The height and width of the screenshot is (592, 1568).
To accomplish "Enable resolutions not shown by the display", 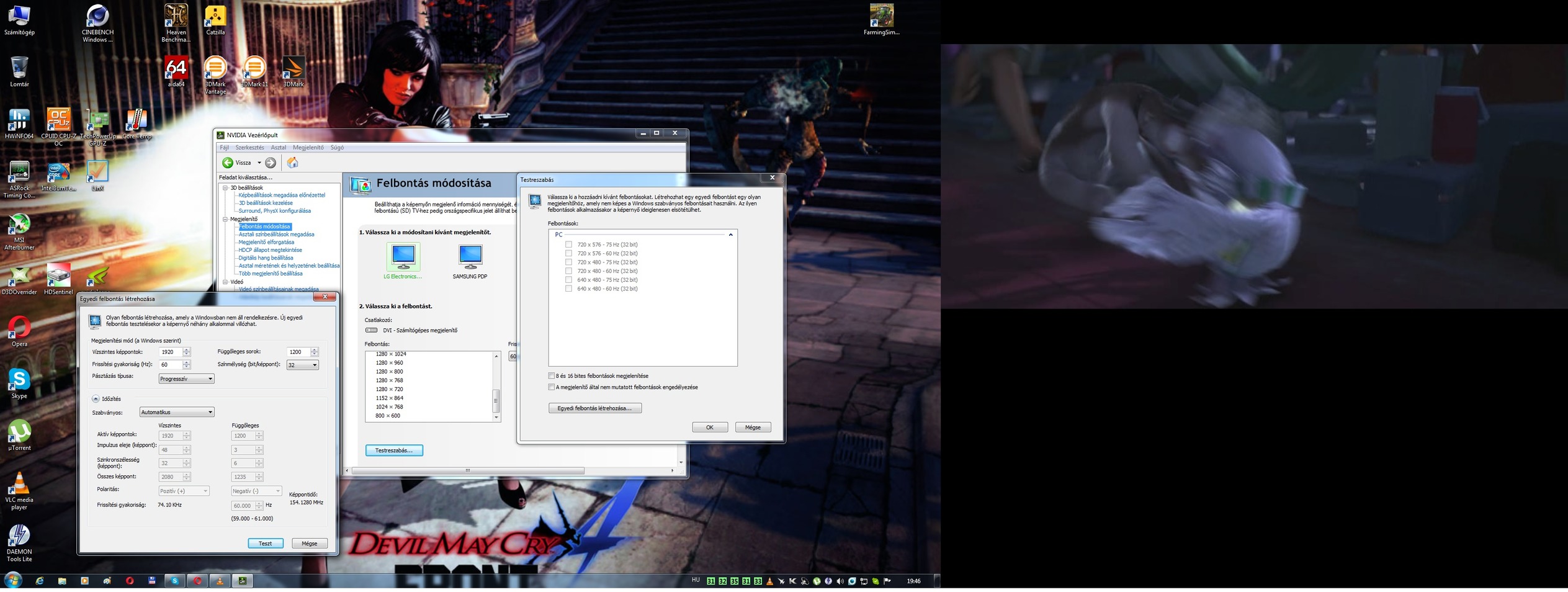I will click(552, 387).
